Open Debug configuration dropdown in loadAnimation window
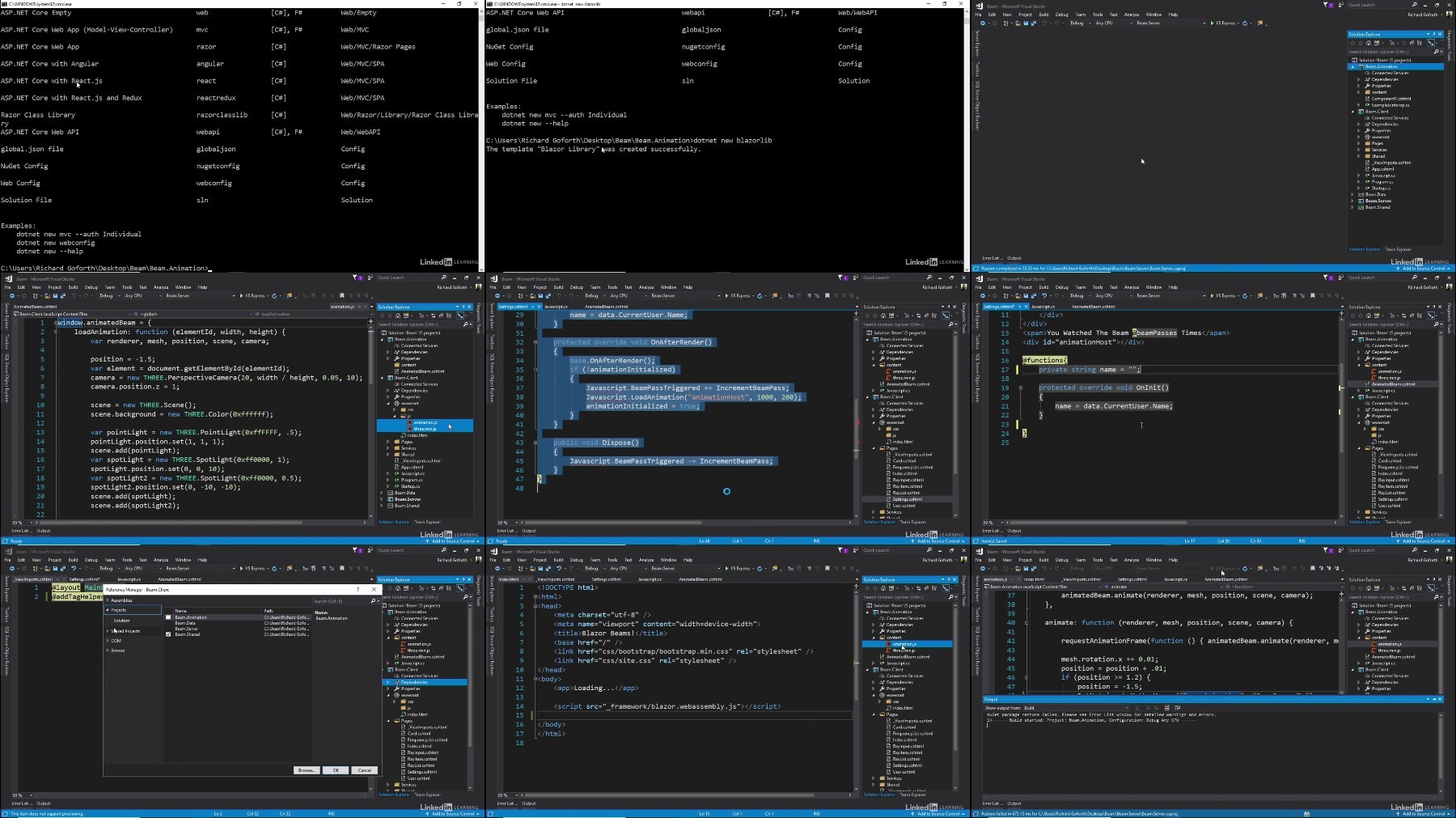 point(109,295)
